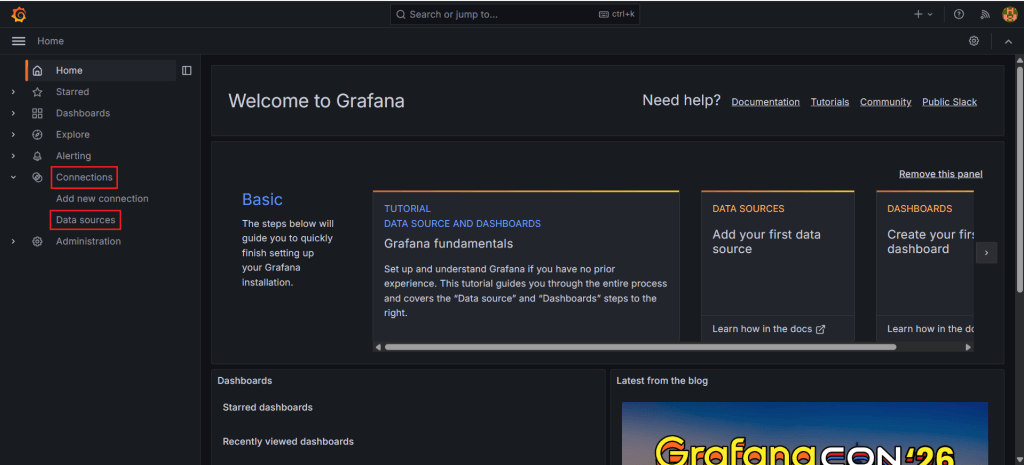Toggle the top bar collapse chevron

click(1008, 41)
